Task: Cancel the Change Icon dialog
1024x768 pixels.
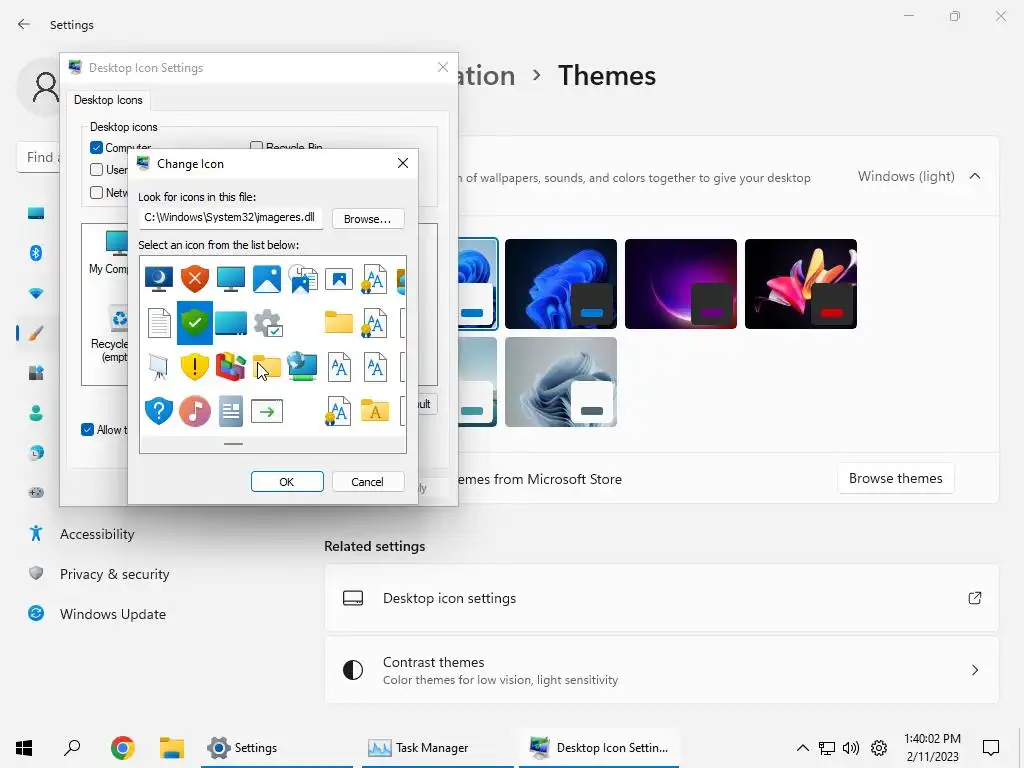Action: 368,482
